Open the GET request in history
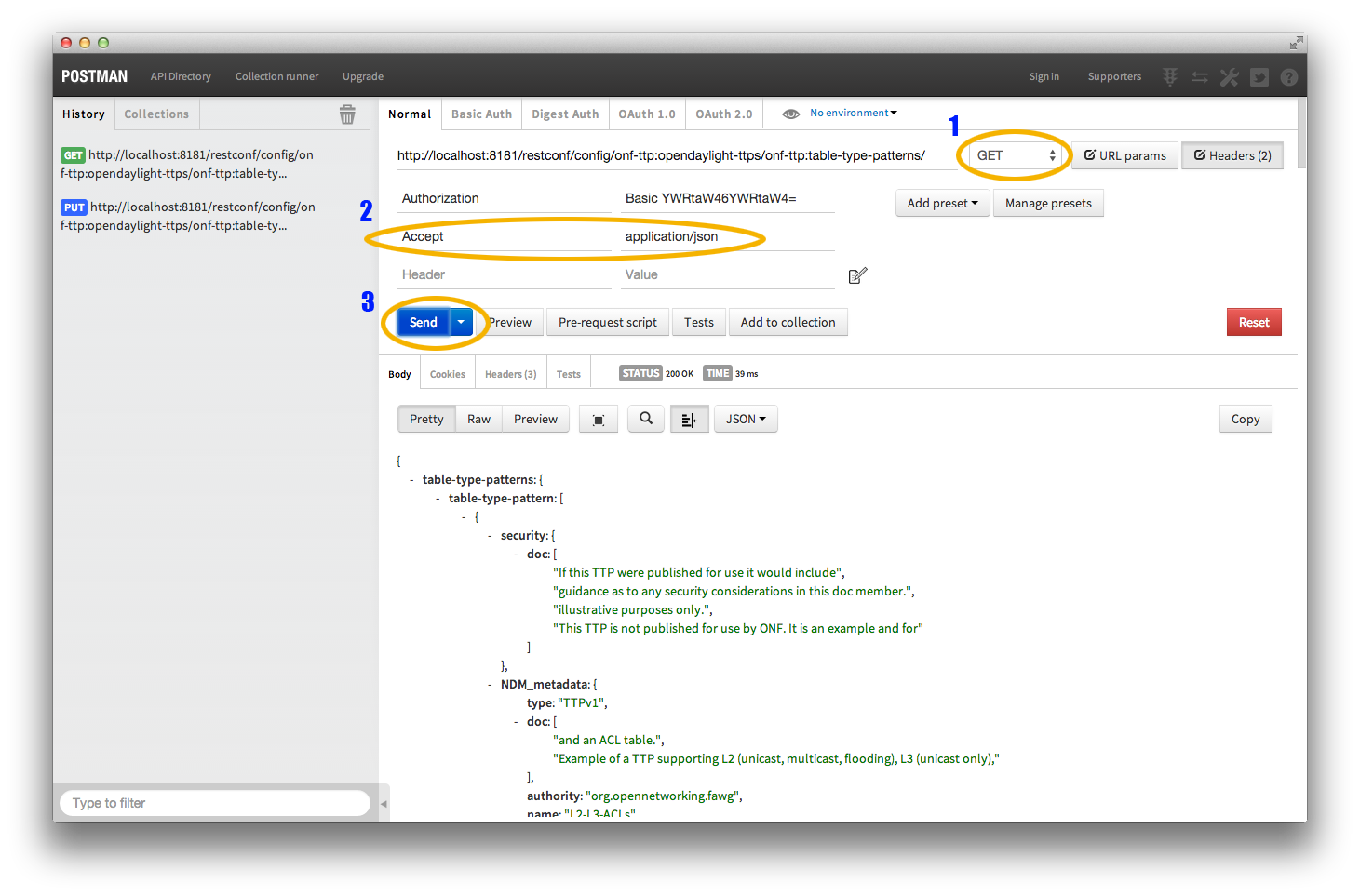The width and height of the screenshot is (1360, 896). (188, 164)
